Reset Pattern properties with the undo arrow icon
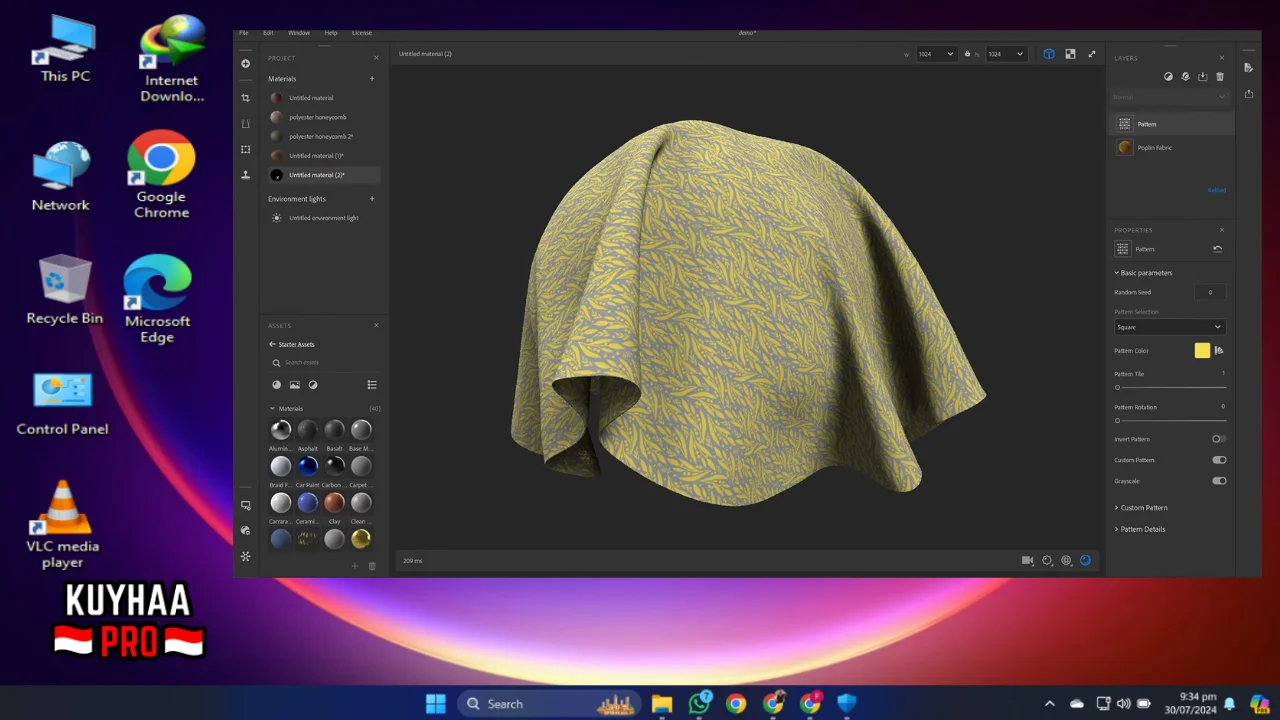The height and width of the screenshot is (720, 1280). [x=1218, y=249]
